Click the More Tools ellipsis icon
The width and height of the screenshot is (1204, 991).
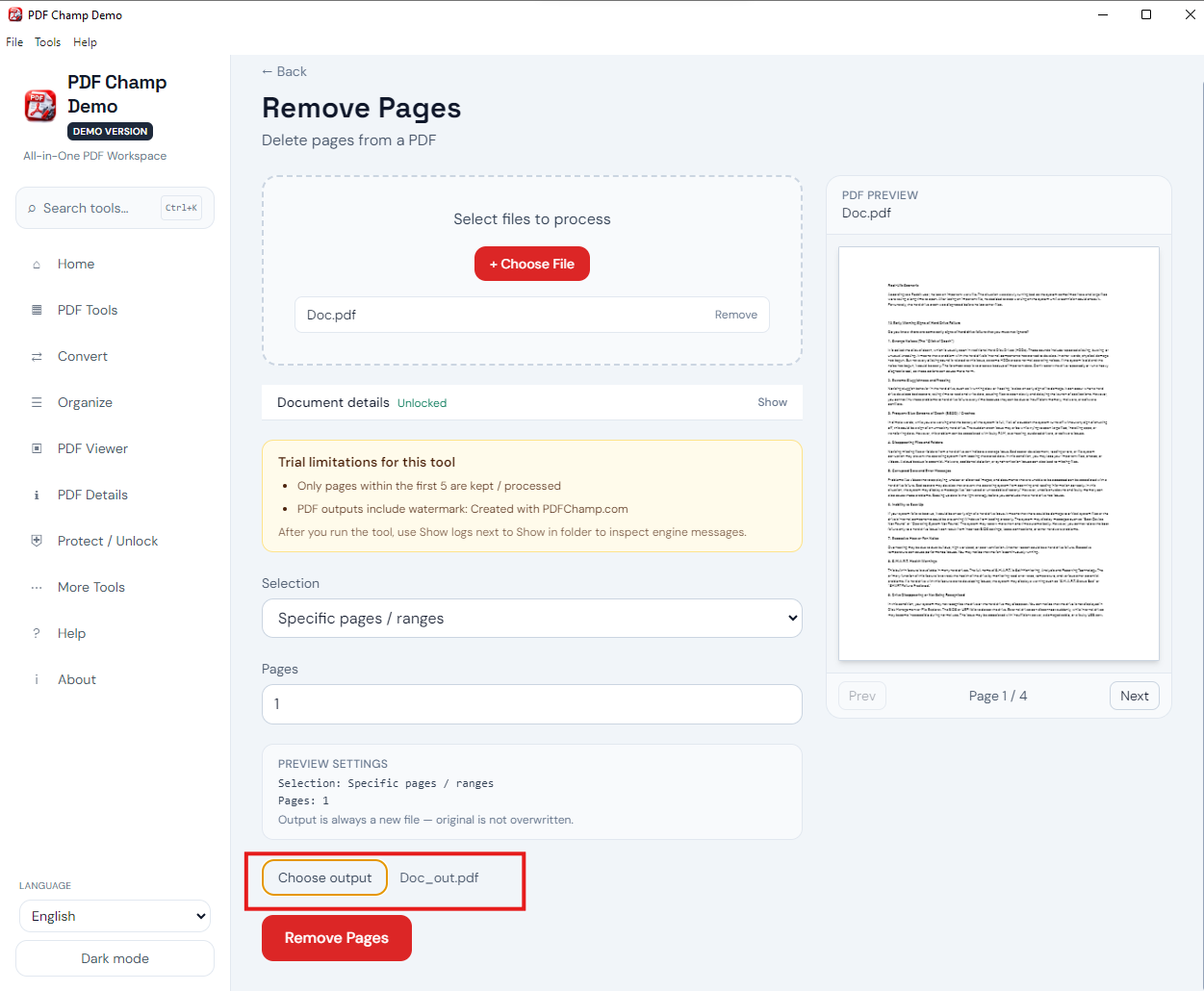(x=37, y=588)
